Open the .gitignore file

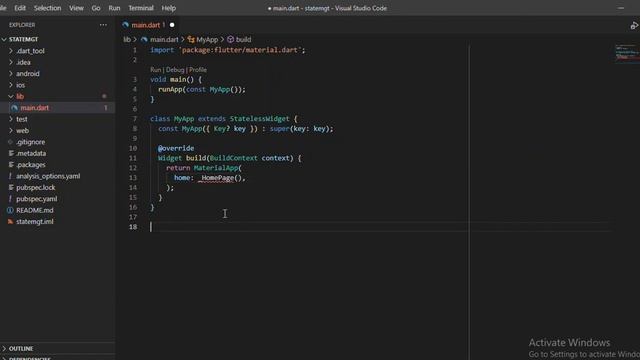click(31, 142)
